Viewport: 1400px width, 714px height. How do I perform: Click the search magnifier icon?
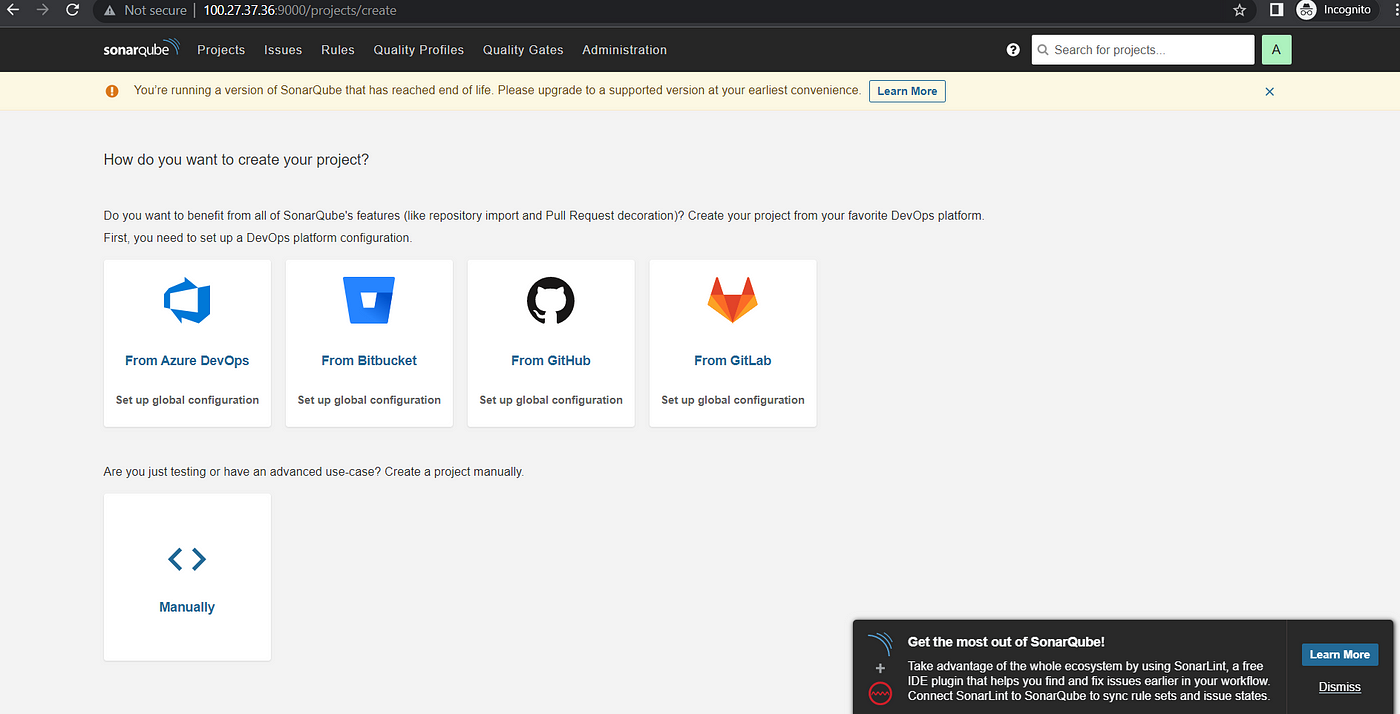(x=1043, y=50)
